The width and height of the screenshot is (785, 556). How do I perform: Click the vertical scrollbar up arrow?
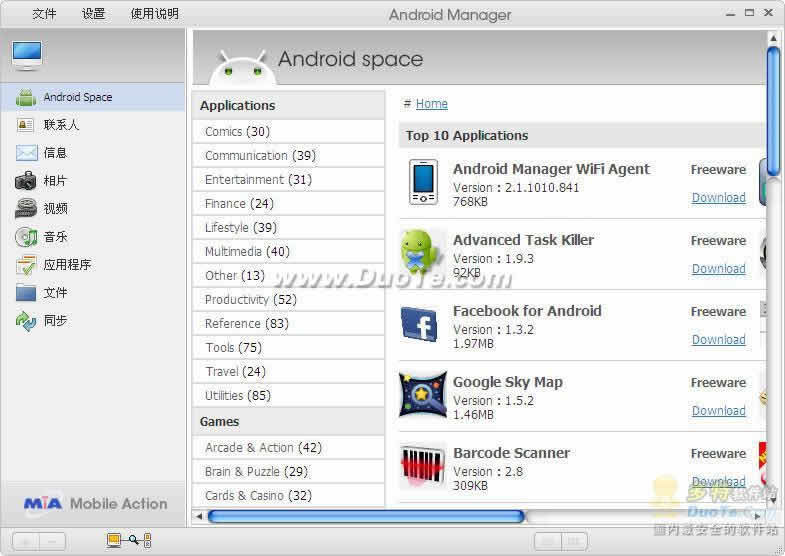(x=773, y=38)
